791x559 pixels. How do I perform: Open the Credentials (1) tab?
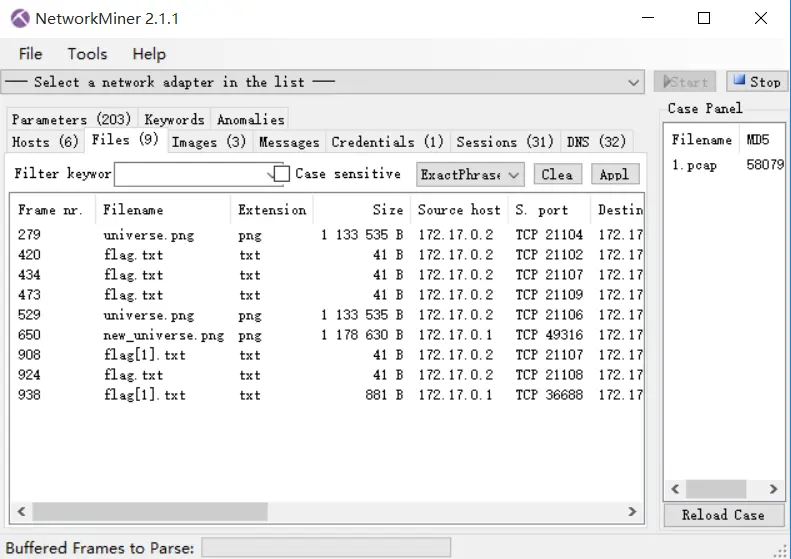tap(387, 142)
